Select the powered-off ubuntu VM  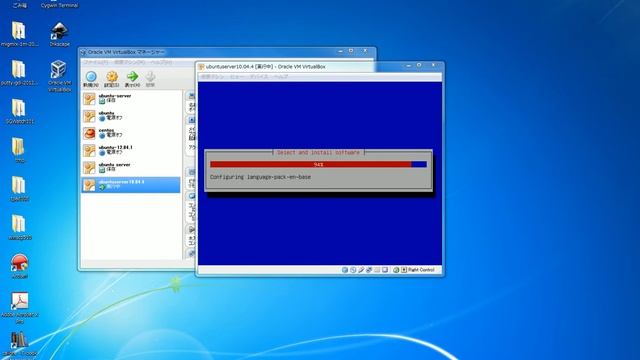(x=131, y=116)
